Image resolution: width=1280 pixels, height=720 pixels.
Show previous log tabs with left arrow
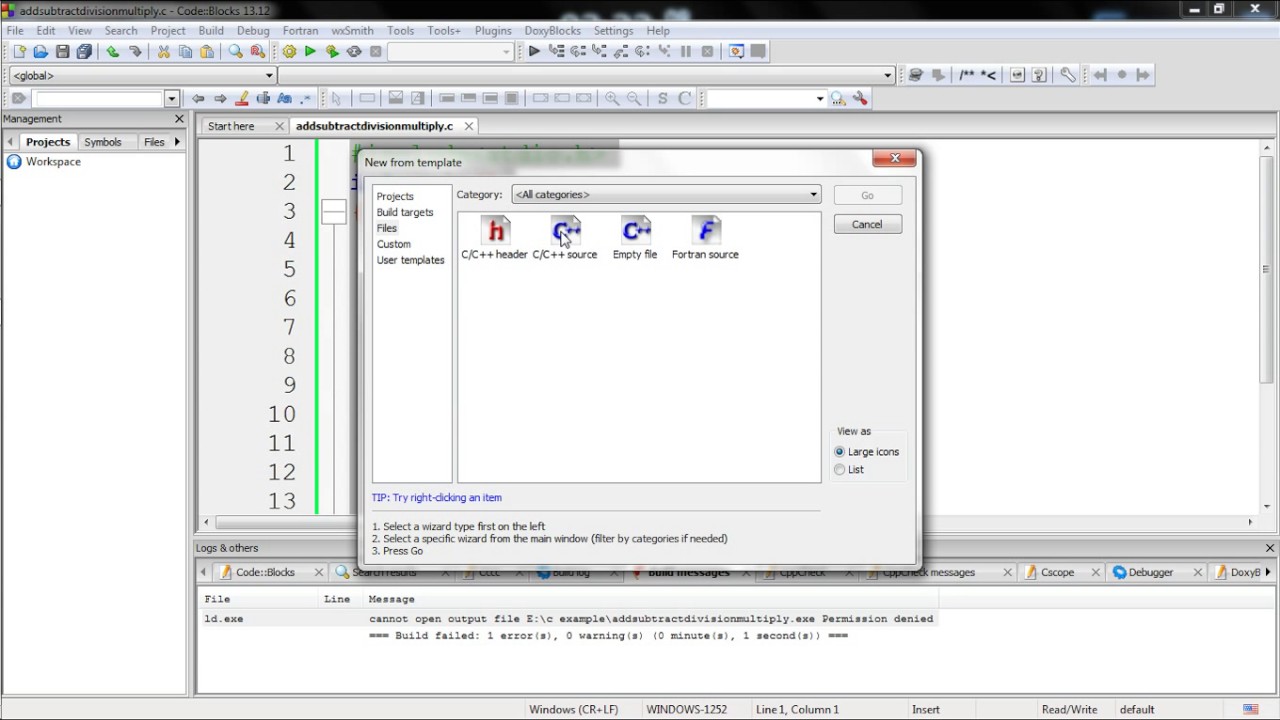click(x=203, y=572)
